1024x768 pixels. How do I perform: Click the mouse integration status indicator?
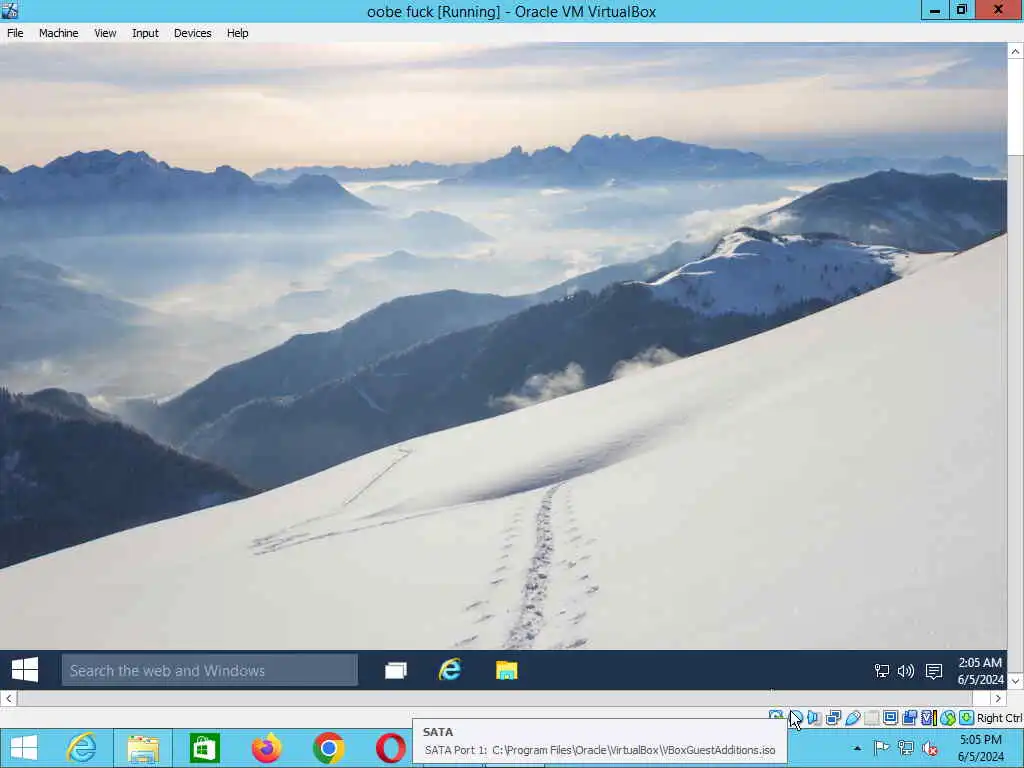[x=948, y=718]
